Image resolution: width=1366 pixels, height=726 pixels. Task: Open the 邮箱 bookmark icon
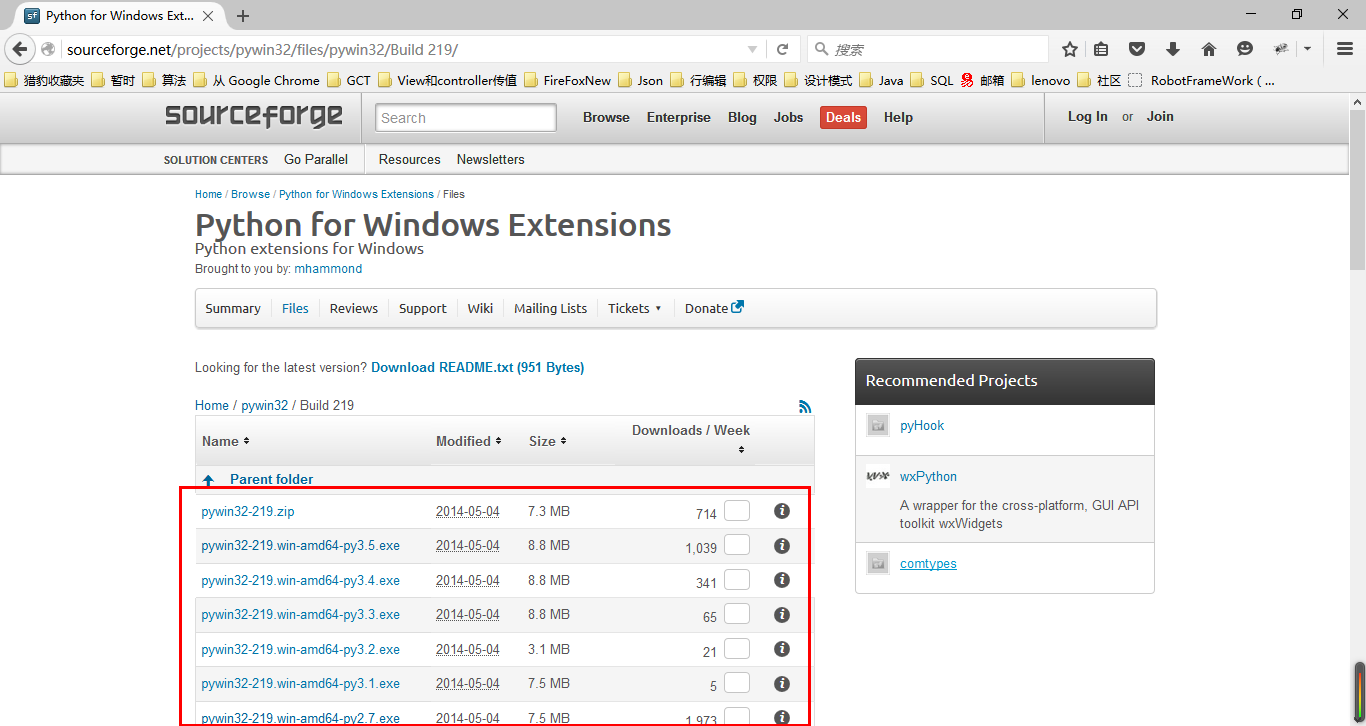coord(967,80)
